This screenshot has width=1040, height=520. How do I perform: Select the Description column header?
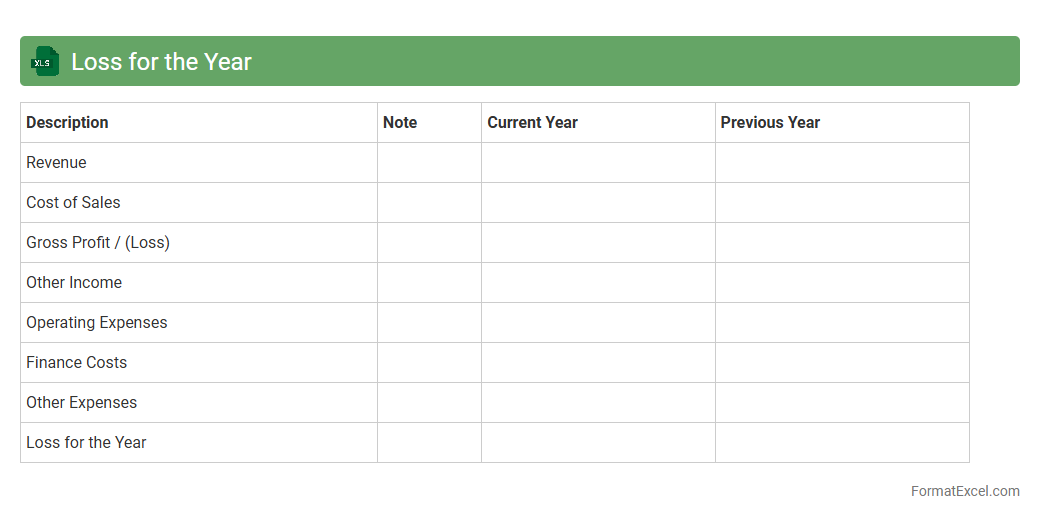67,122
